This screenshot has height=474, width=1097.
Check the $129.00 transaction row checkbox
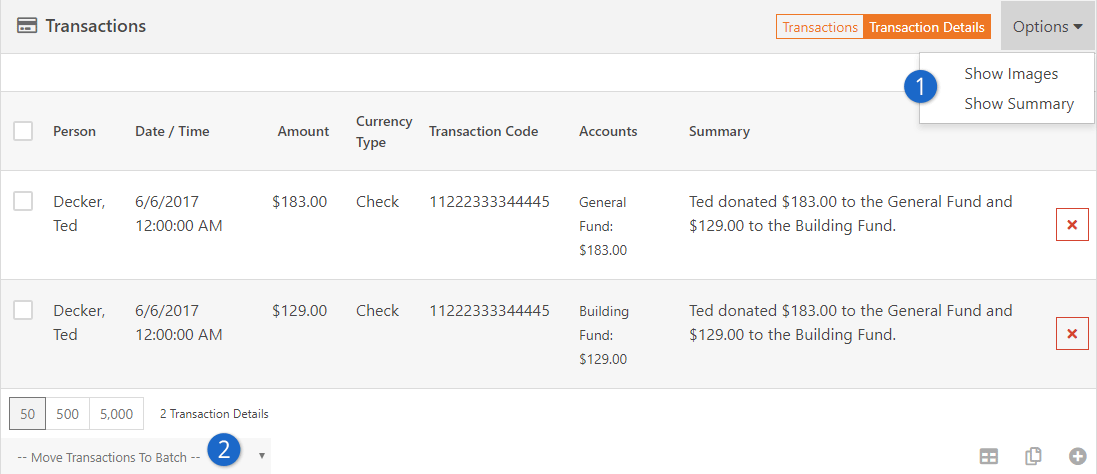coord(23,310)
